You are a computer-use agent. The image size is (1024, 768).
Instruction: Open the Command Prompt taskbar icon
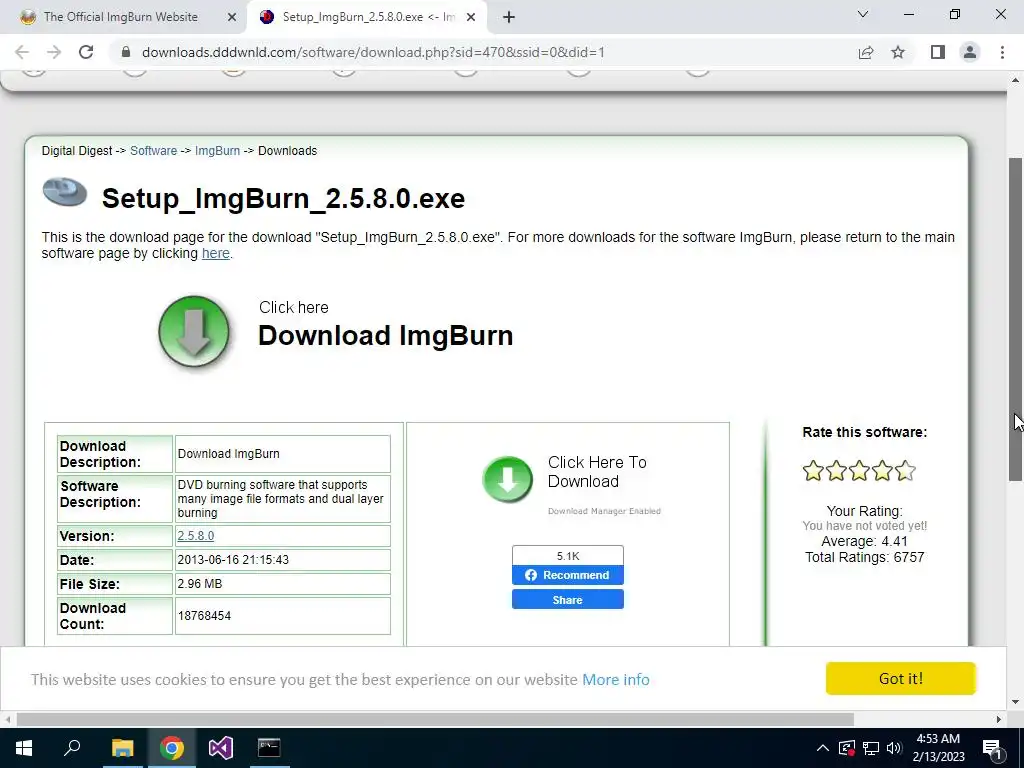[x=269, y=748]
